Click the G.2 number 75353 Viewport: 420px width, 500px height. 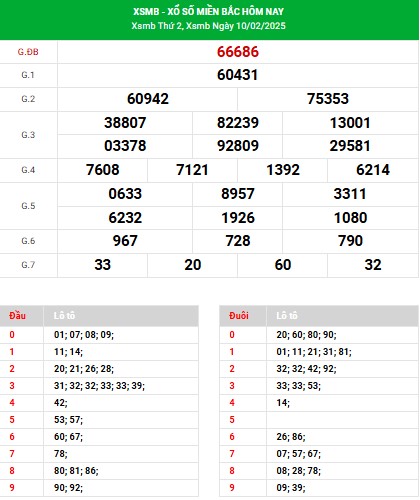pos(328,99)
